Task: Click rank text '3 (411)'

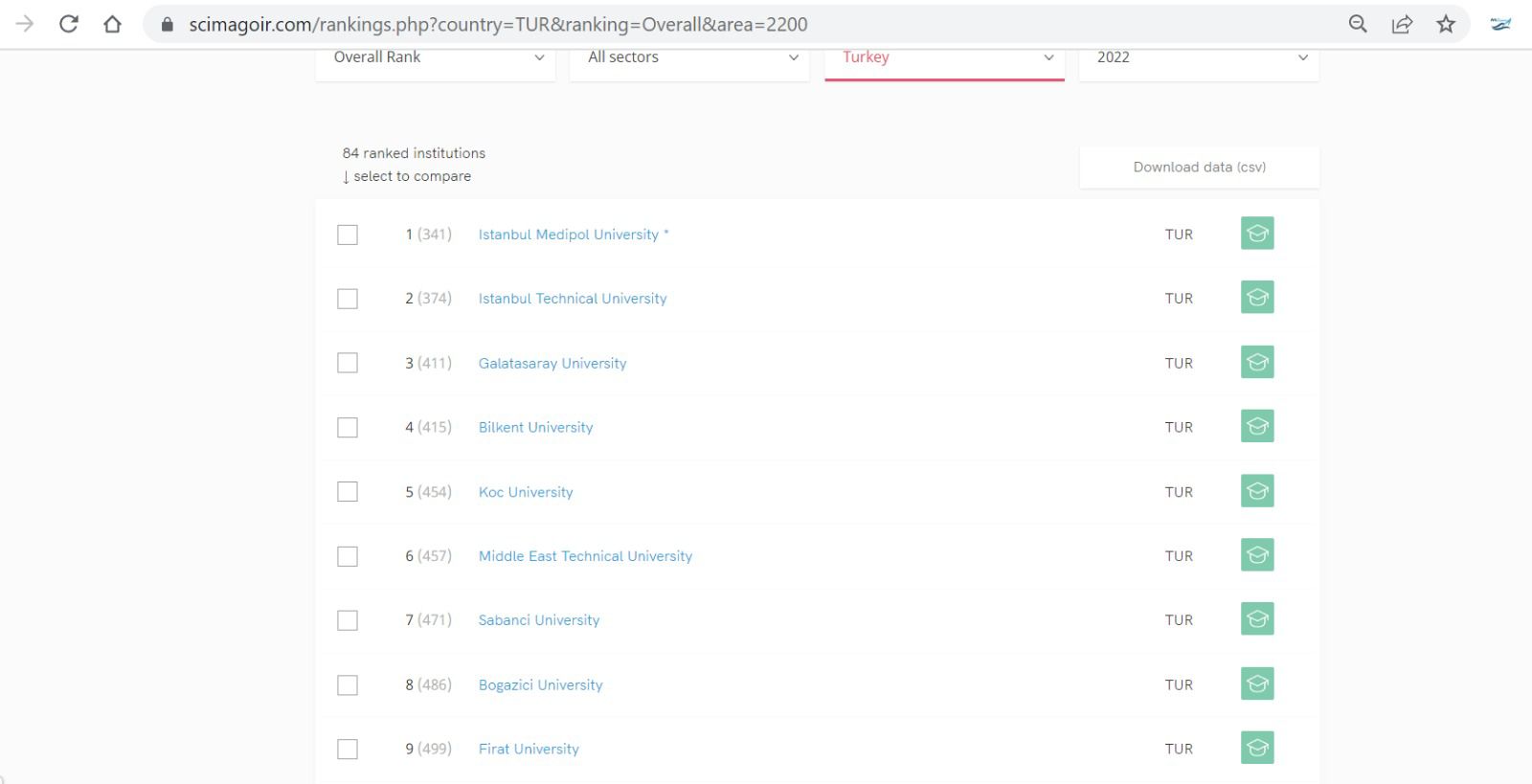Action: coord(428,363)
